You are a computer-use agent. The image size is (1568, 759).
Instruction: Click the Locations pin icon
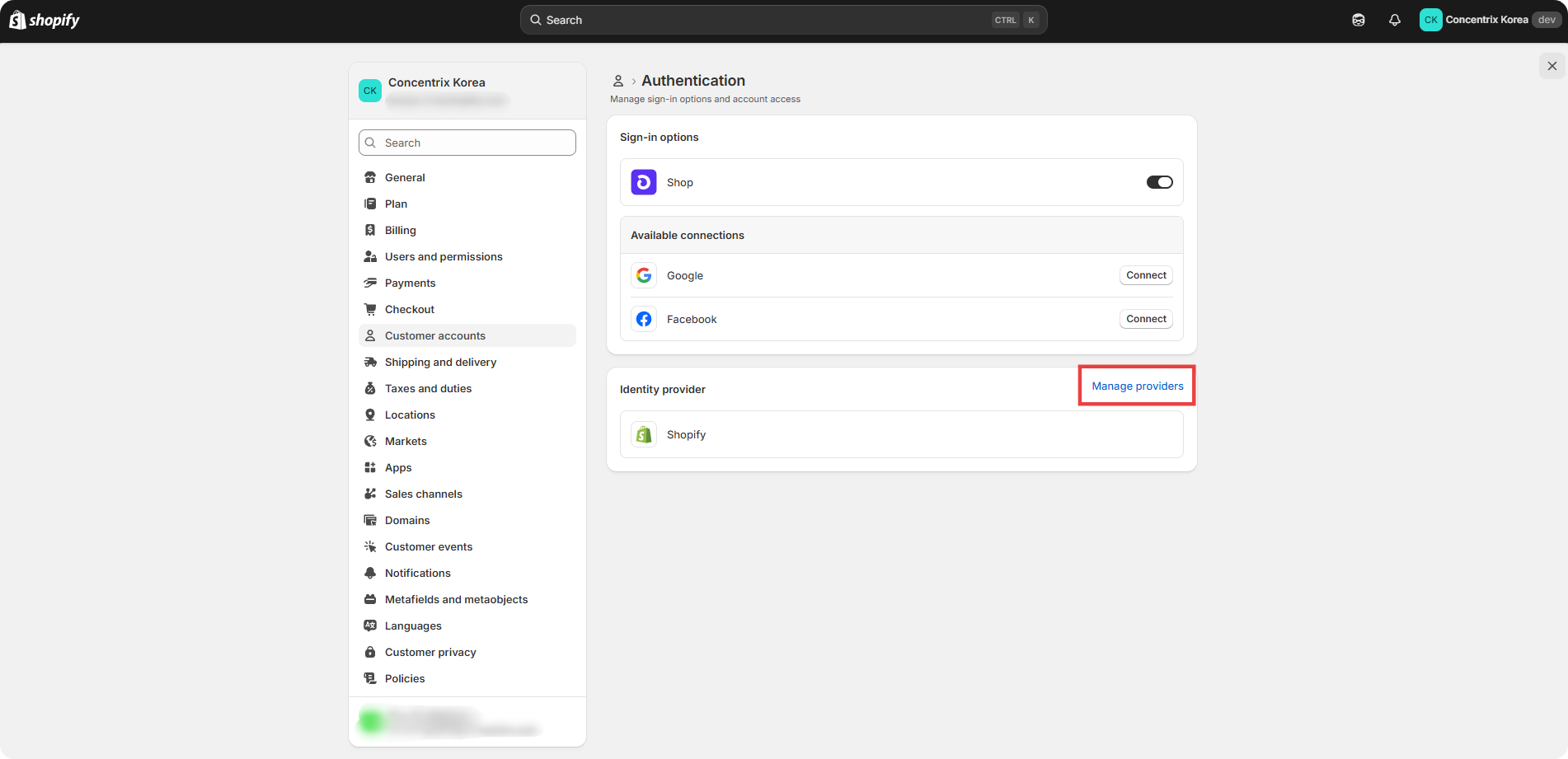coord(370,415)
